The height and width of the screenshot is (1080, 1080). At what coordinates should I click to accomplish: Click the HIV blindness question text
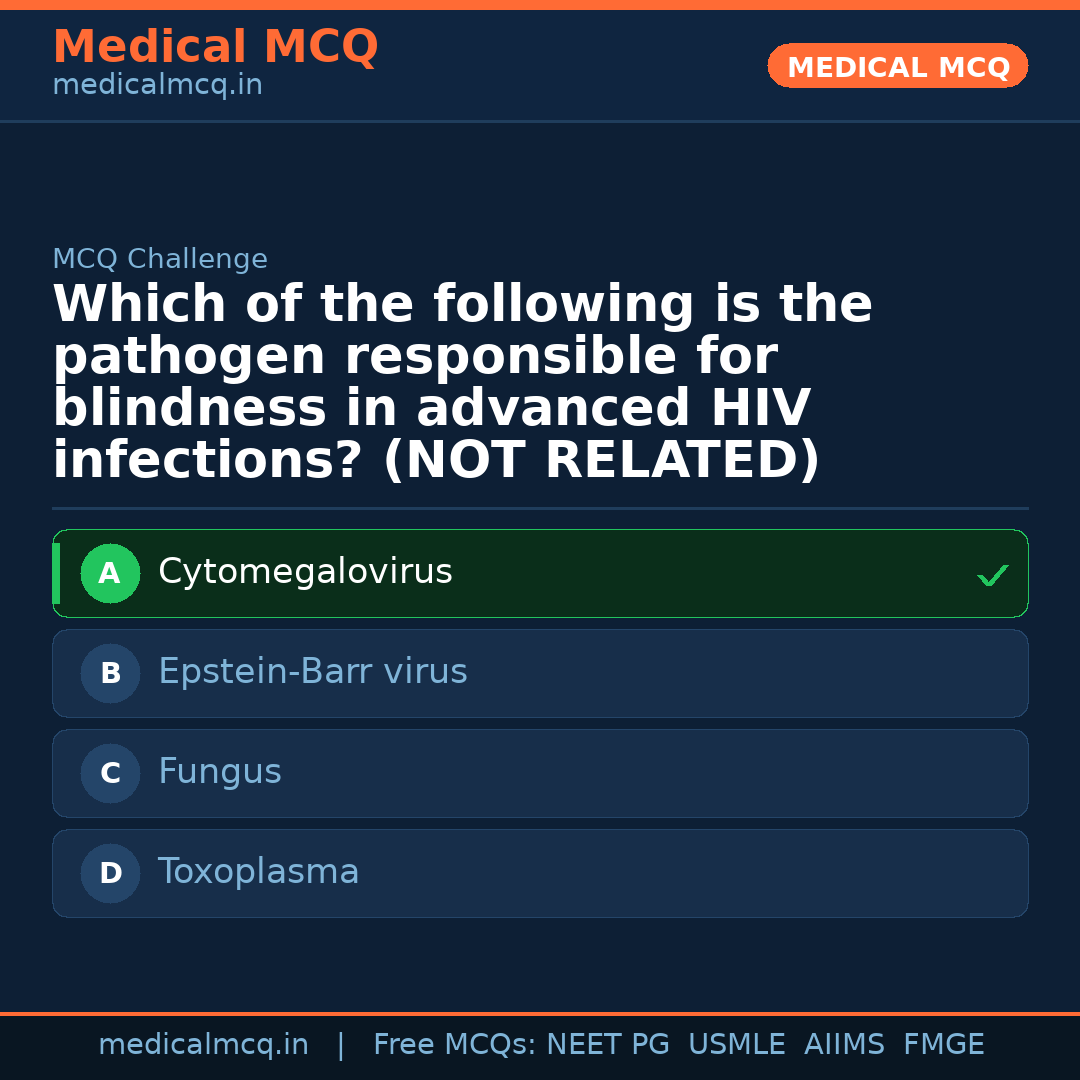462,383
